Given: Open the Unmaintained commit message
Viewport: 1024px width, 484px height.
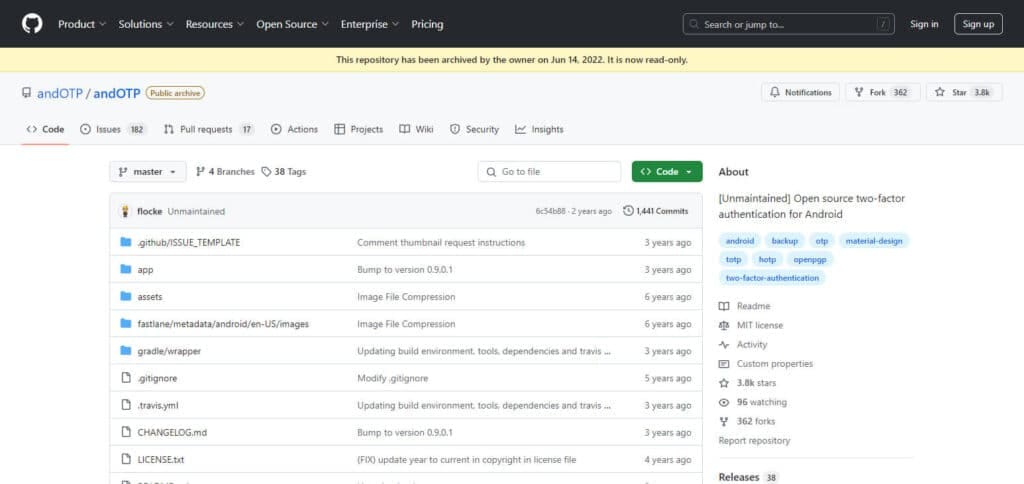Looking at the screenshot, I should point(196,212).
